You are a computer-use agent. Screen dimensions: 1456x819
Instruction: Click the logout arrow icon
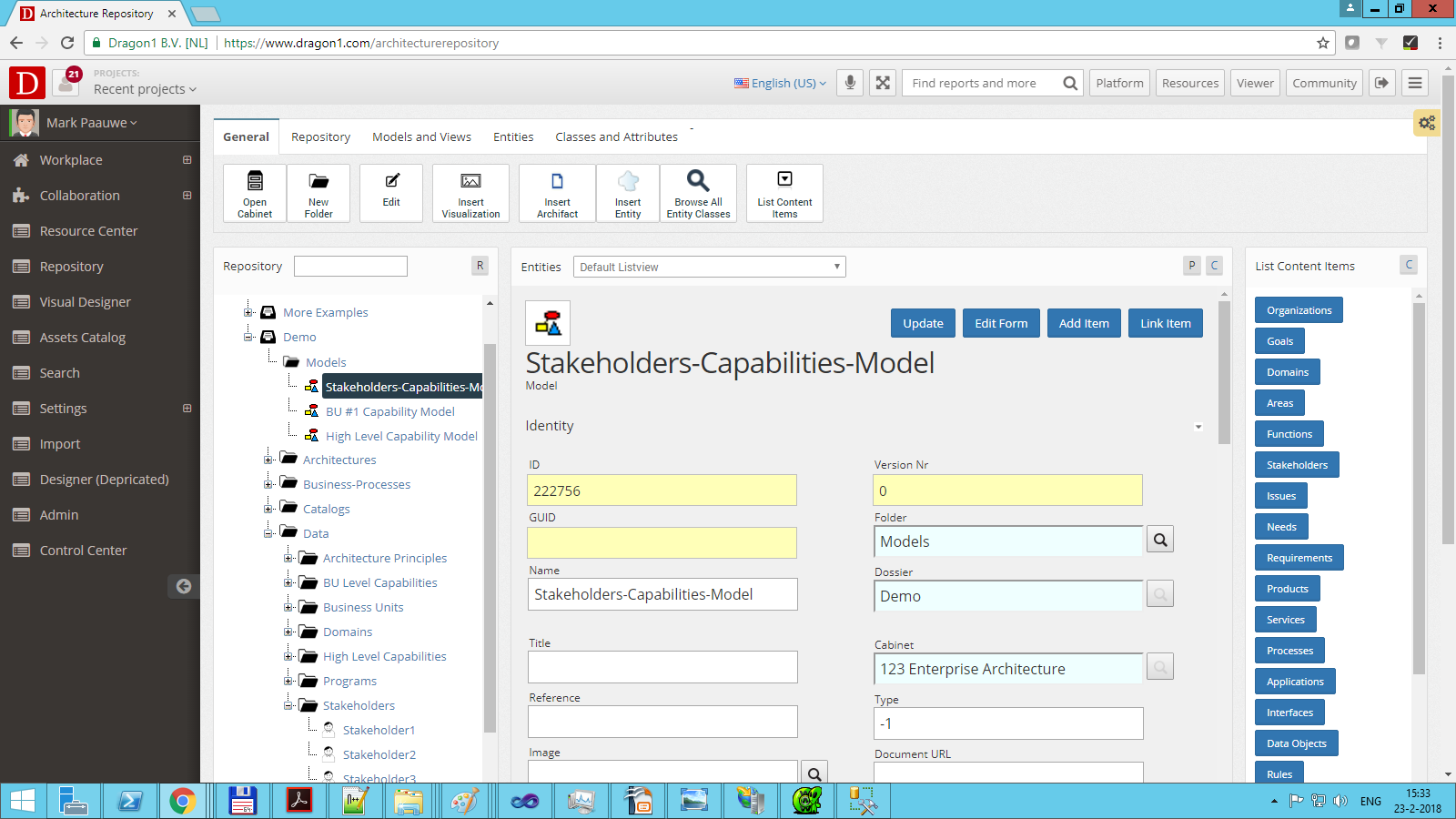(x=1382, y=83)
